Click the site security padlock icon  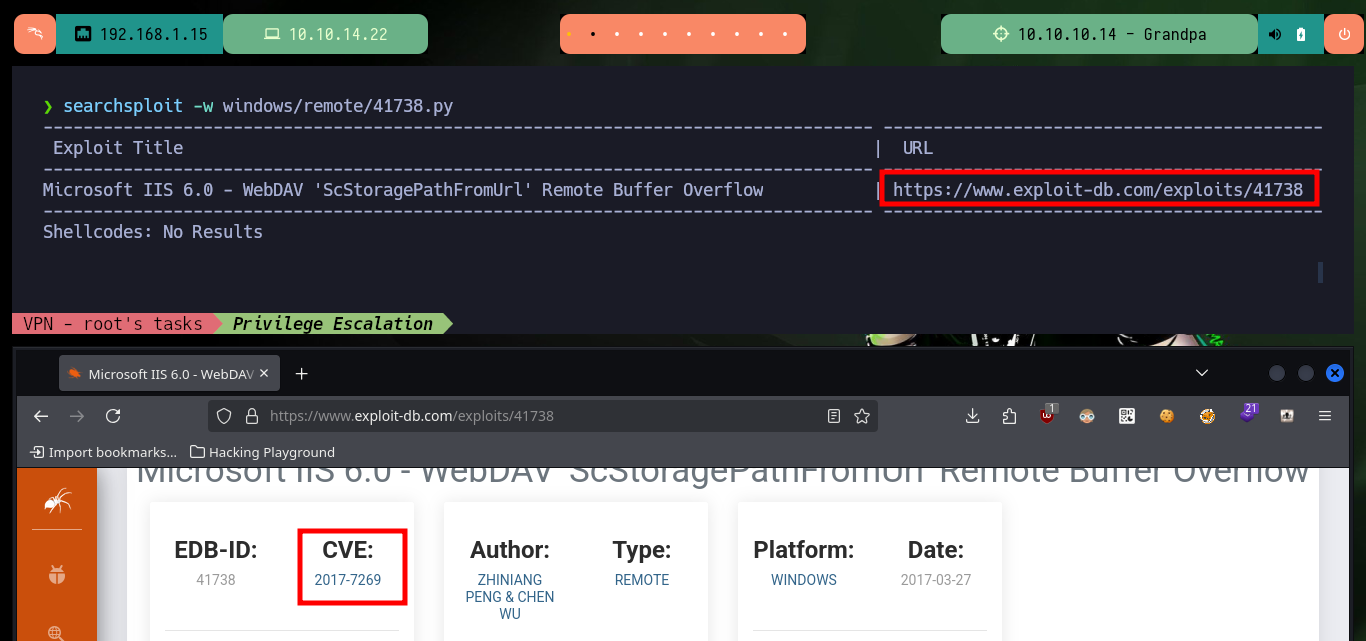(x=251, y=416)
